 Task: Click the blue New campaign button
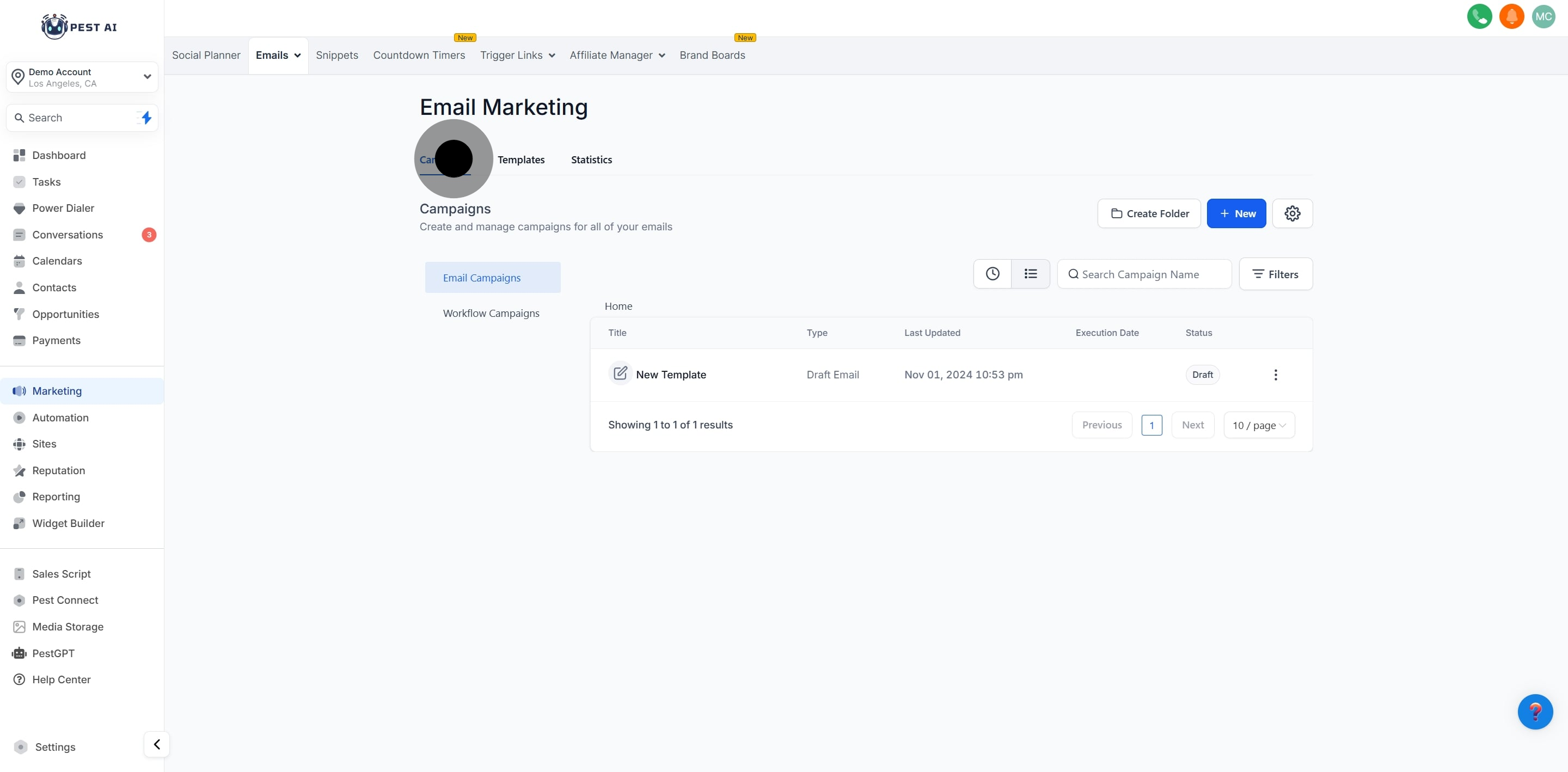coord(1236,214)
